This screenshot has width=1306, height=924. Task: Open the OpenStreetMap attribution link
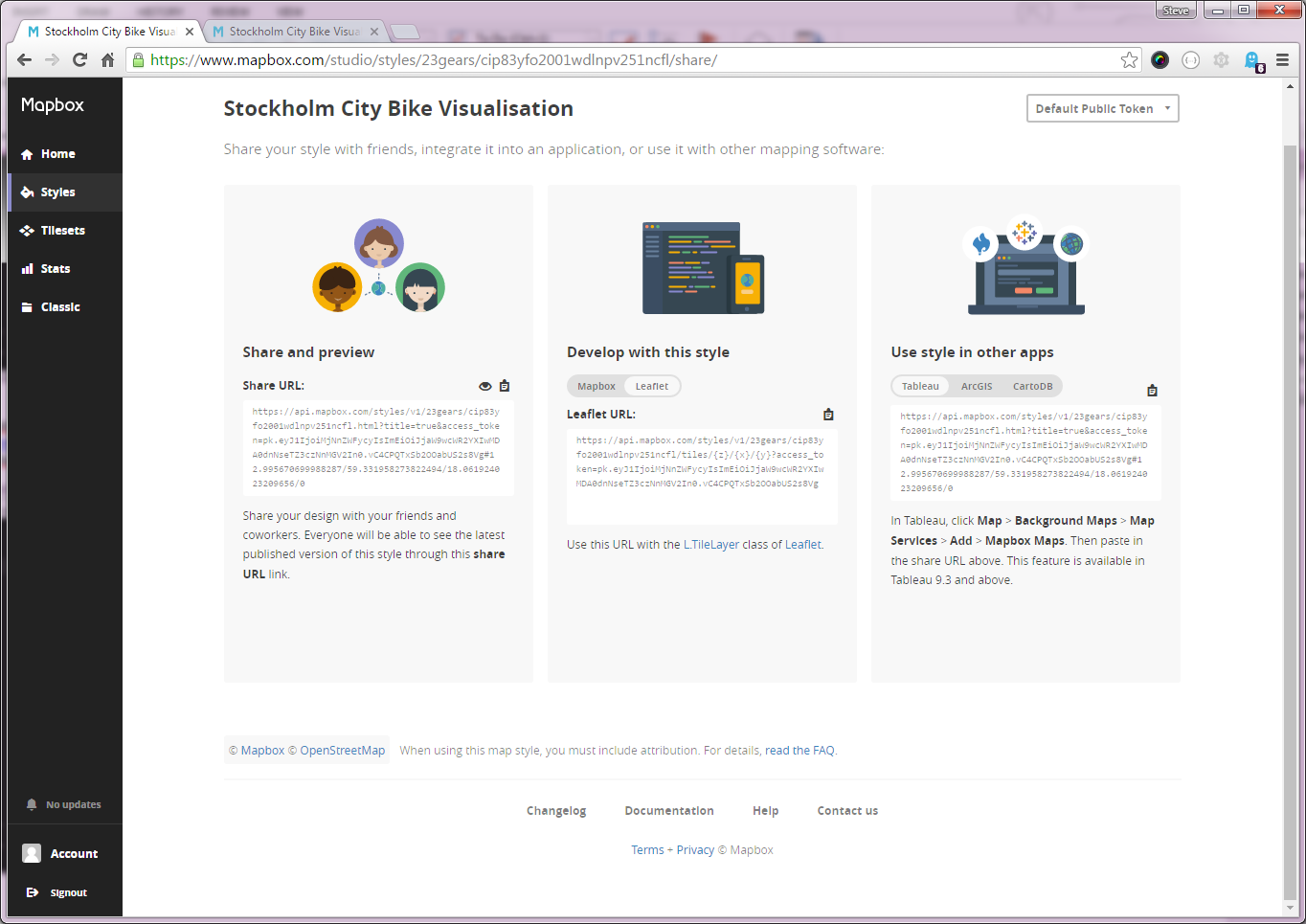tap(337, 751)
